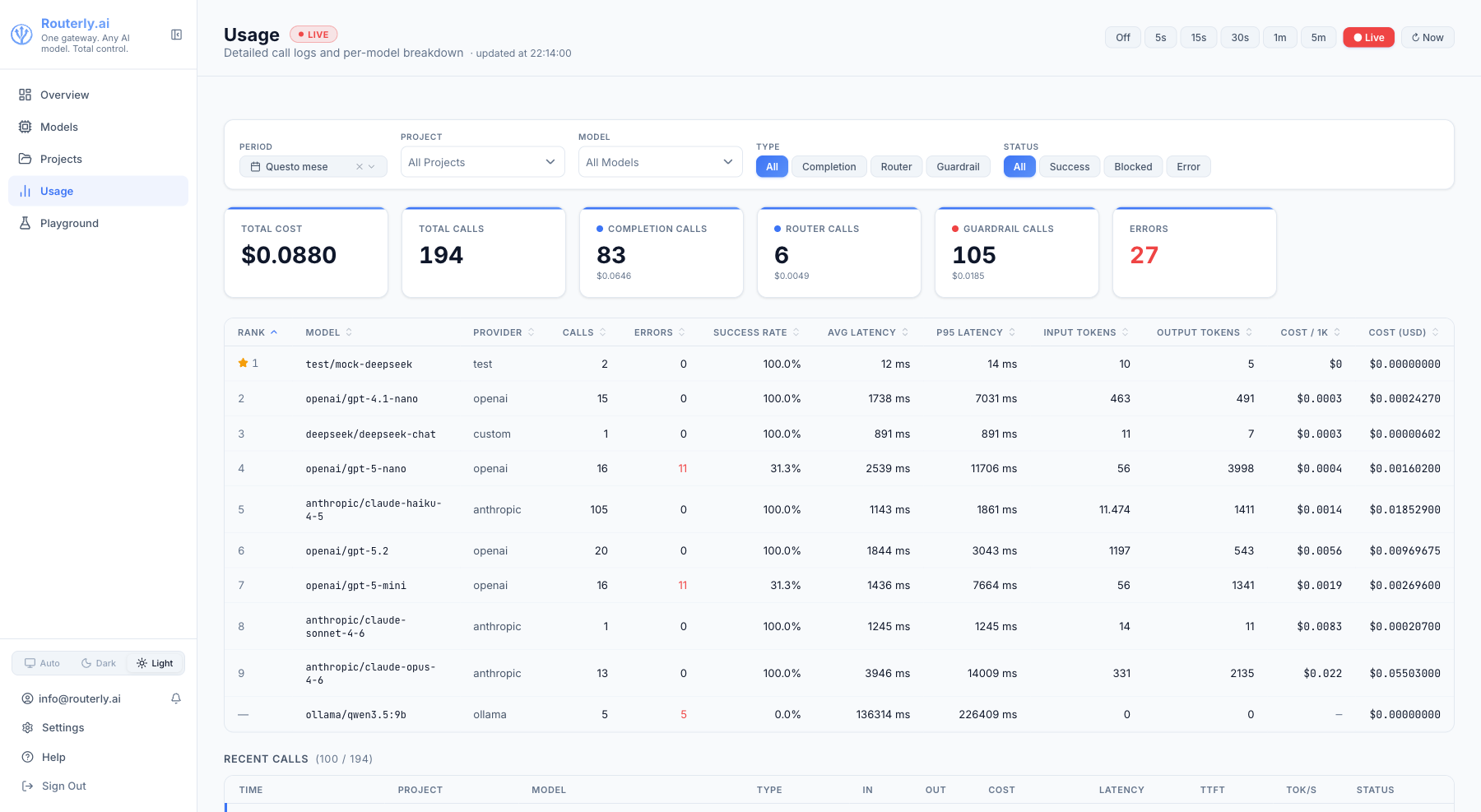Switch theme to Light
Image resolution: width=1481 pixels, height=812 pixels.
[155, 663]
